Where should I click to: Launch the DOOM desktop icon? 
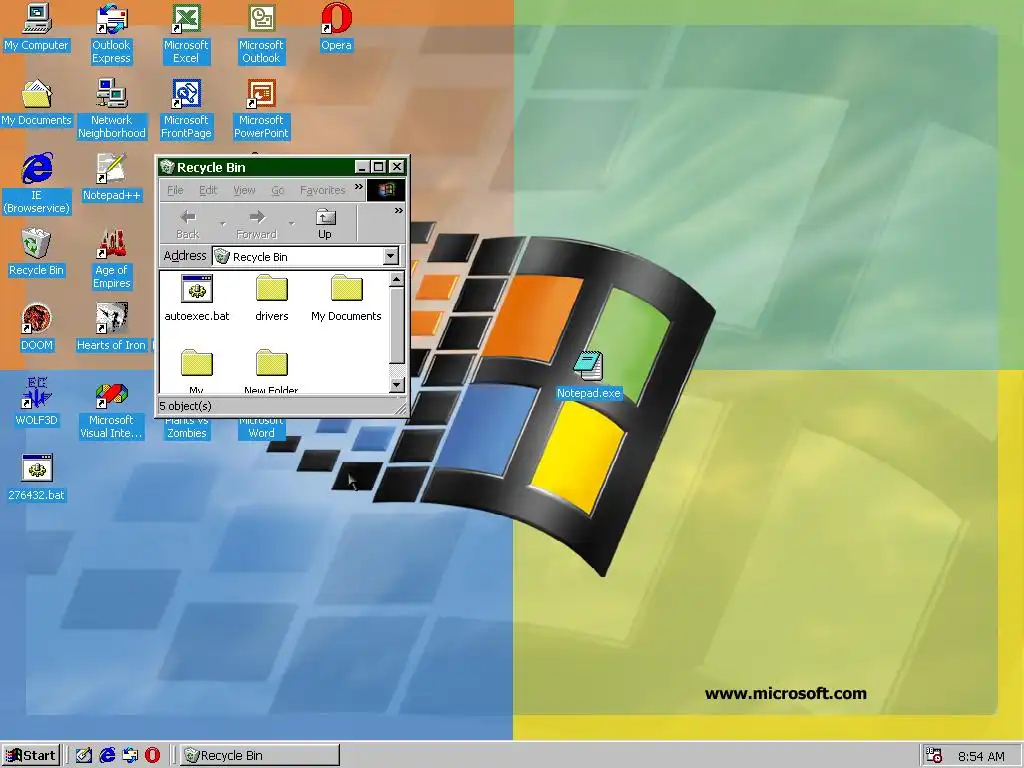point(37,328)
